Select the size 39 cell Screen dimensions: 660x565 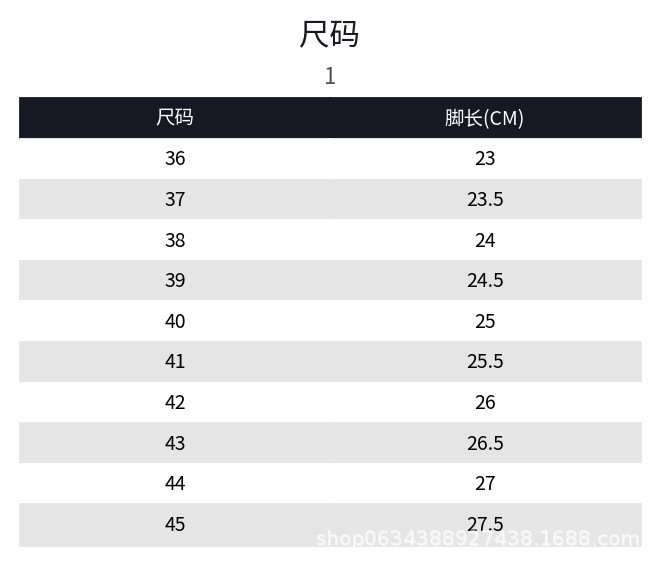pyautogui.click(x=175, y=280)
